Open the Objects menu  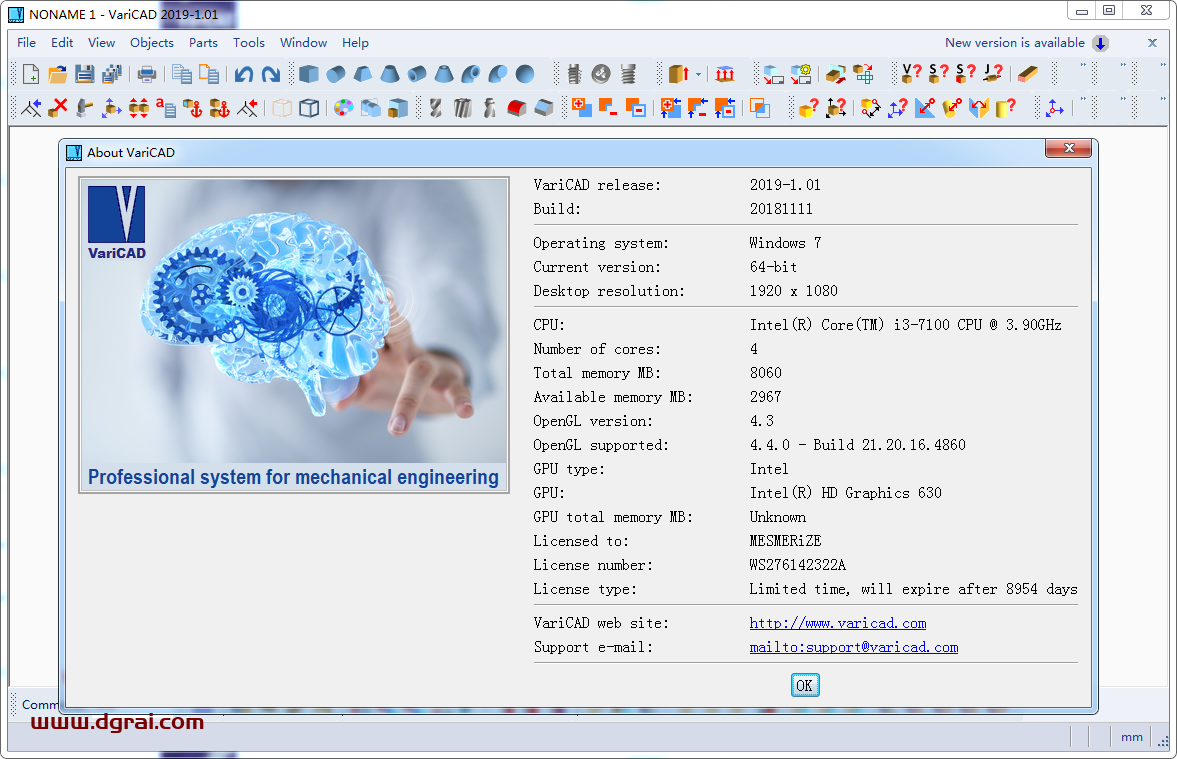pyautogui.click(x=152, y=43)
